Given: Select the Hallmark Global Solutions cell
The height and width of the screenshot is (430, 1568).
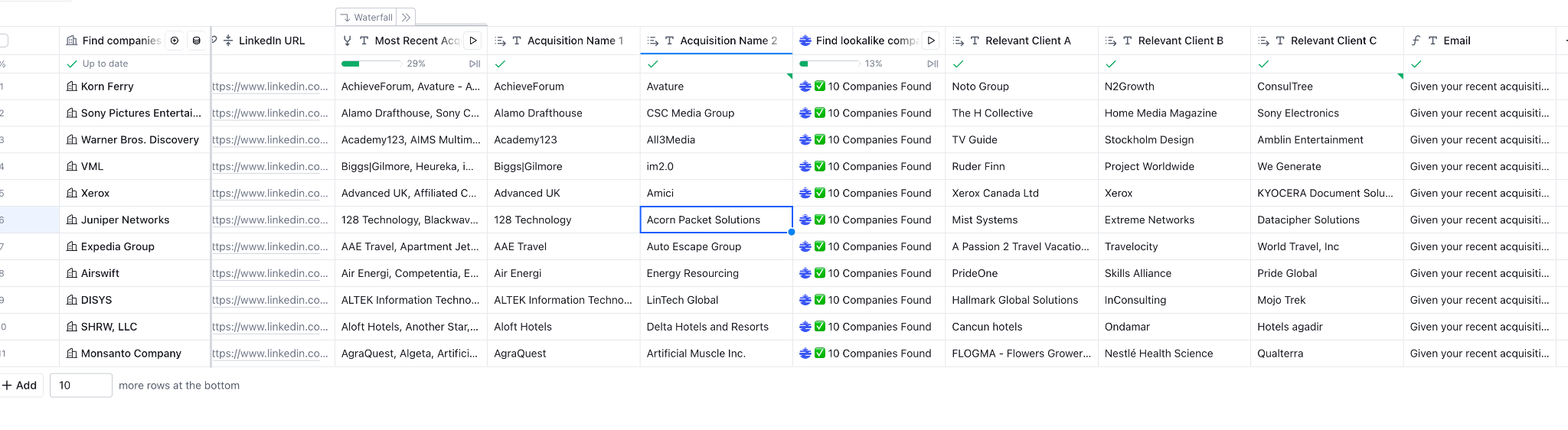Looking at the screenshot, I should point(1021,300).
